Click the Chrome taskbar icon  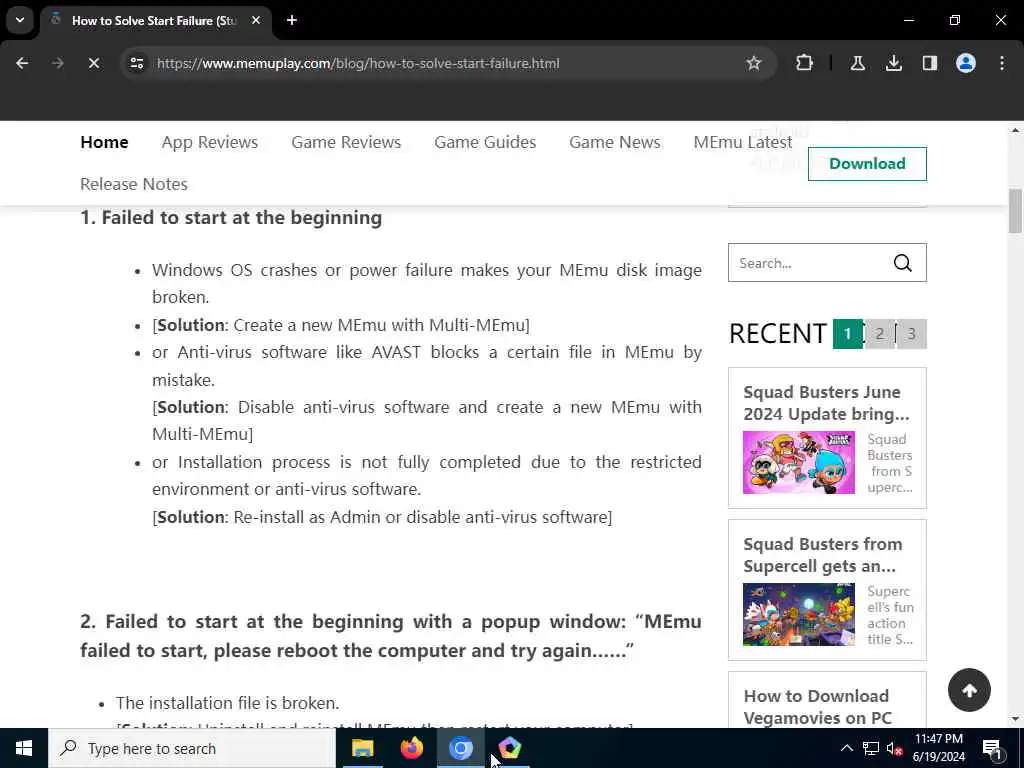pyautogui.click(x=460, y=748)
